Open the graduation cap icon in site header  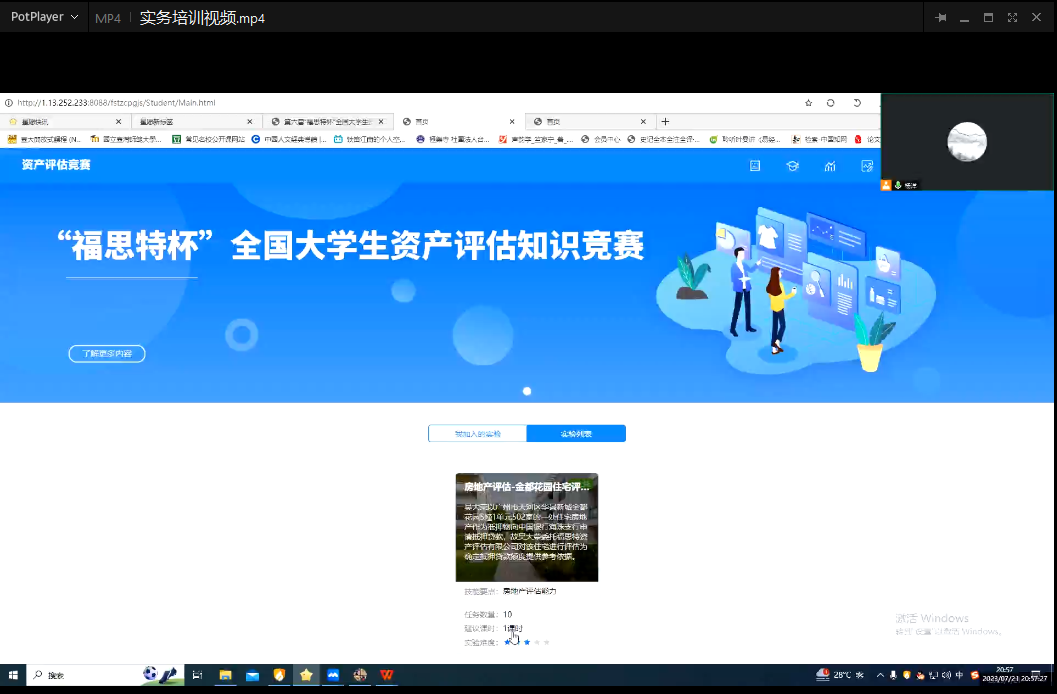click(793, 166)
